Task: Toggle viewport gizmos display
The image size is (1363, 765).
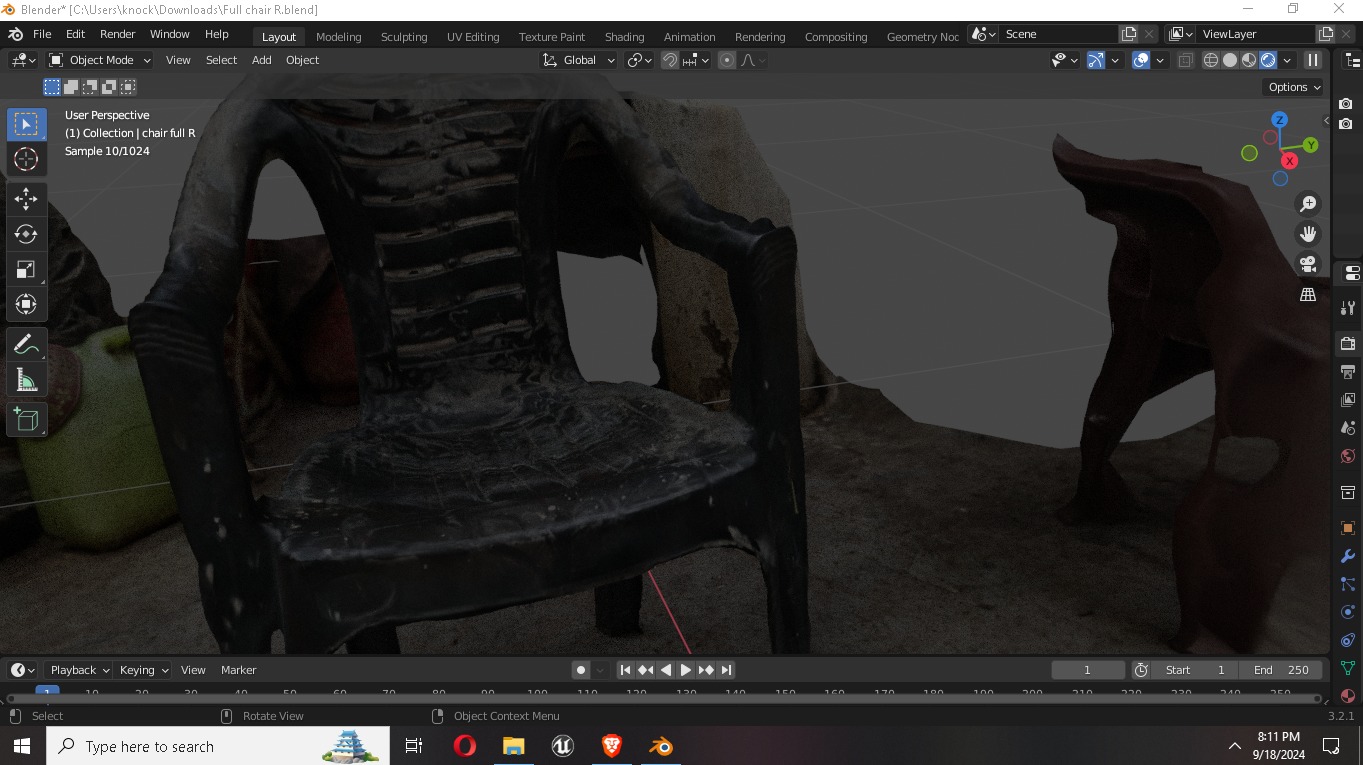Action: tap(1096, 60)
